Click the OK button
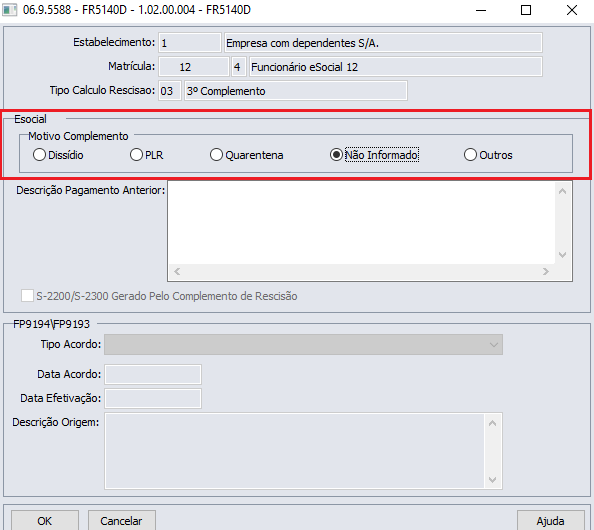This screenshot has width=594, height=530. tap(45, 521)
